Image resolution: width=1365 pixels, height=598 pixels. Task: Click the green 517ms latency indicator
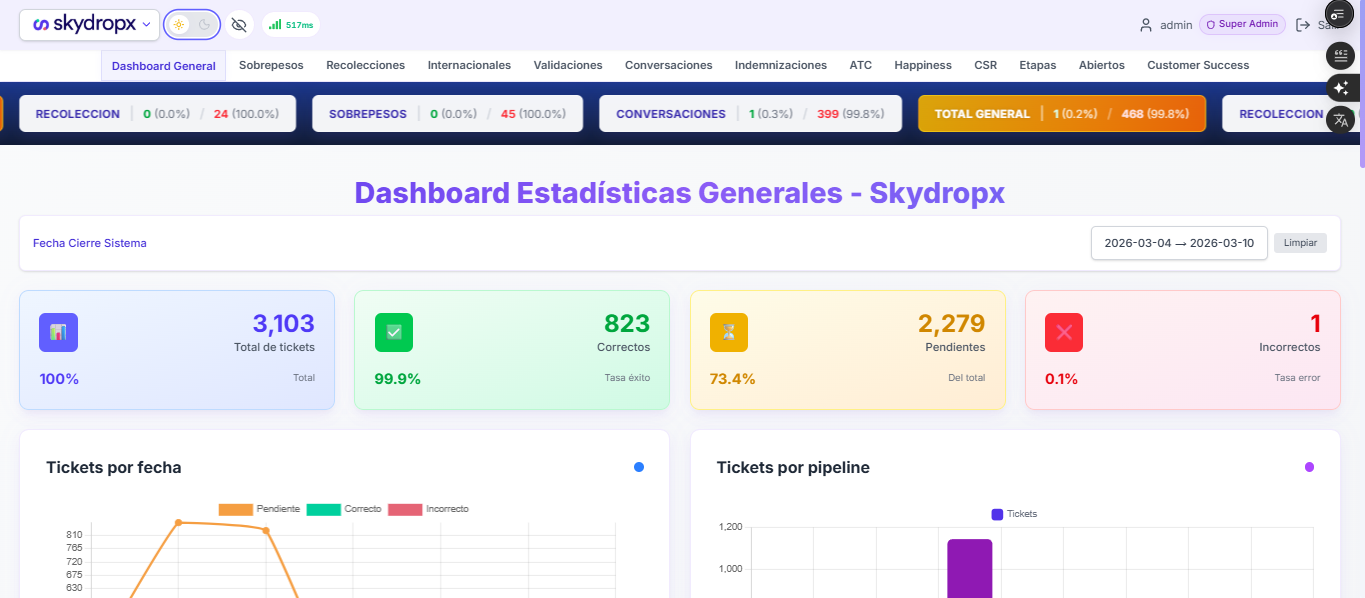coord(289,24)
